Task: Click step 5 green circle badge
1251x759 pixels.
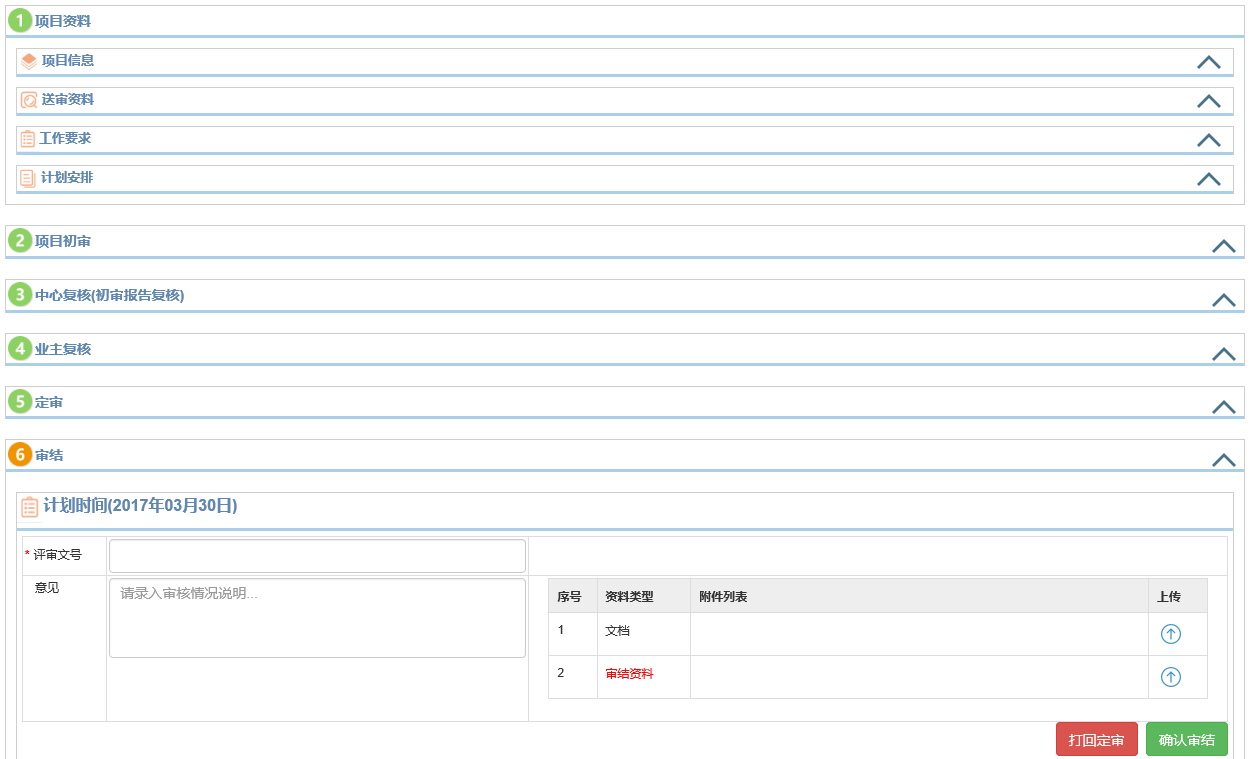Action: pos(20,402)
